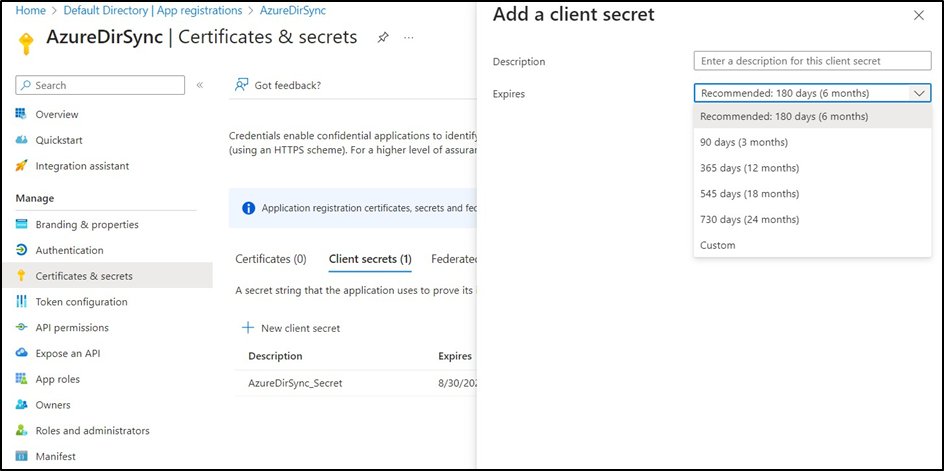Screen dimensions: 944x471
Task: Click the API permissions icon
Action: coord(21,328)
